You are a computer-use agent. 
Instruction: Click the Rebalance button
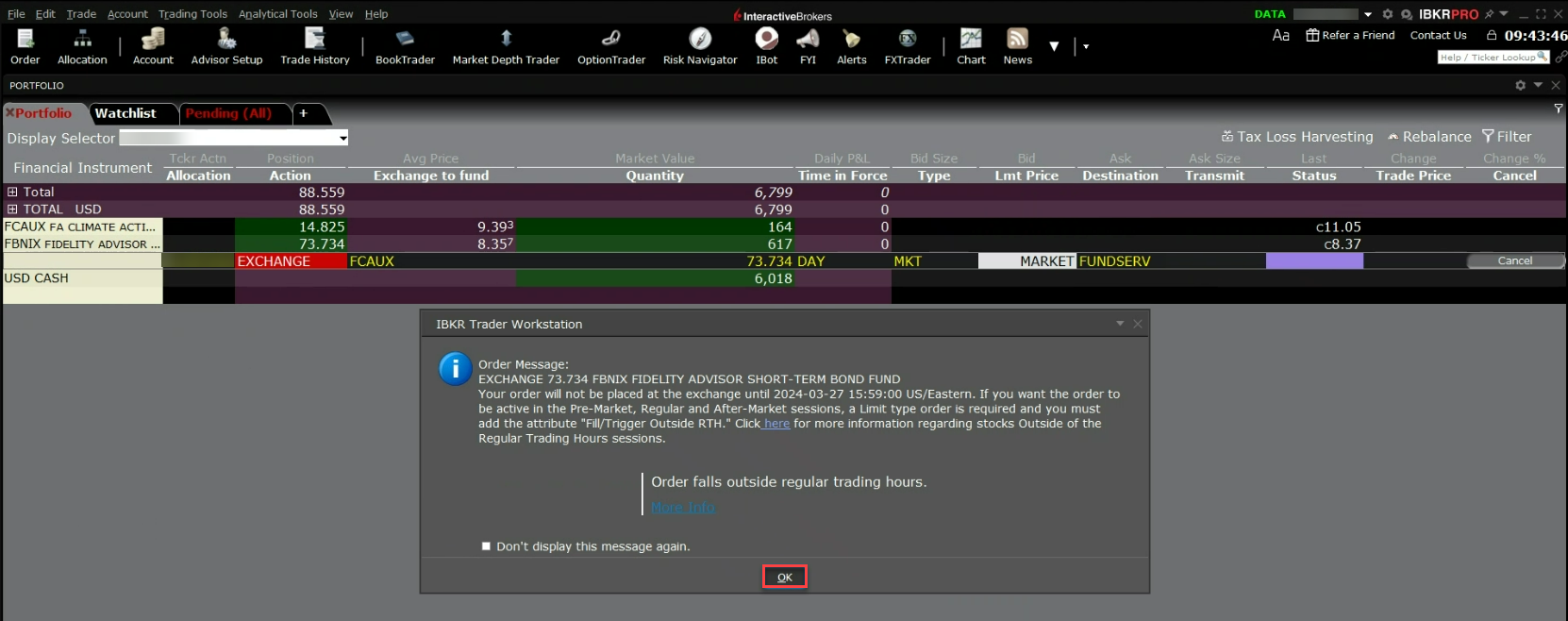tap(1429, 137)
